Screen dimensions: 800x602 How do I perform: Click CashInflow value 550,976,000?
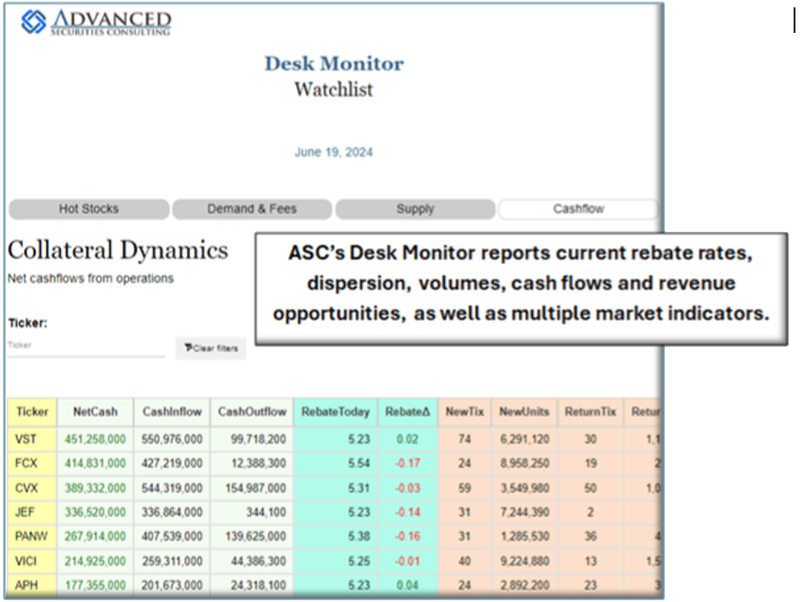pyautogui.click(x=172, y=439)
